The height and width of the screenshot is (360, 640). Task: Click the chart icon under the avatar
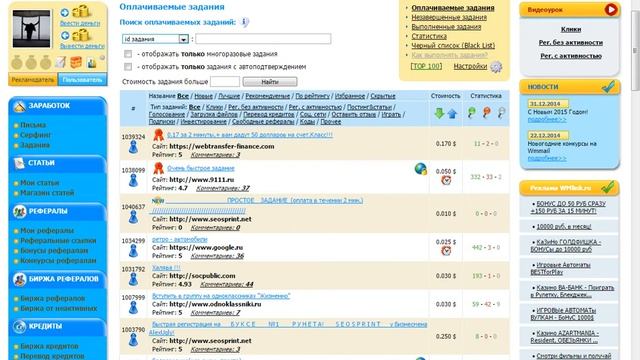click(91, 62)
